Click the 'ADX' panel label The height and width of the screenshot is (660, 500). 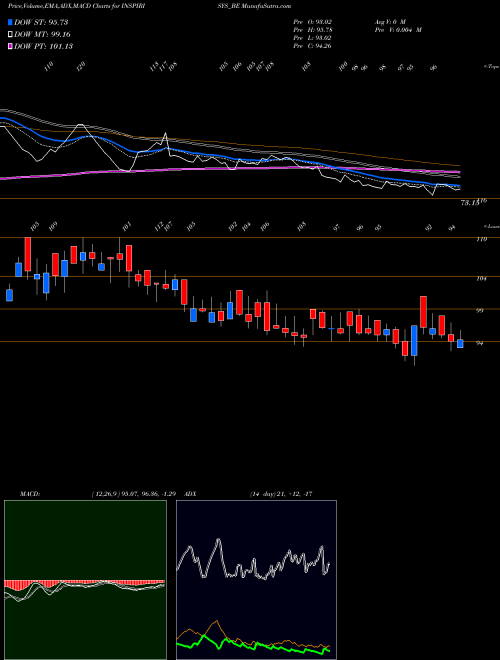coord(191,494)
